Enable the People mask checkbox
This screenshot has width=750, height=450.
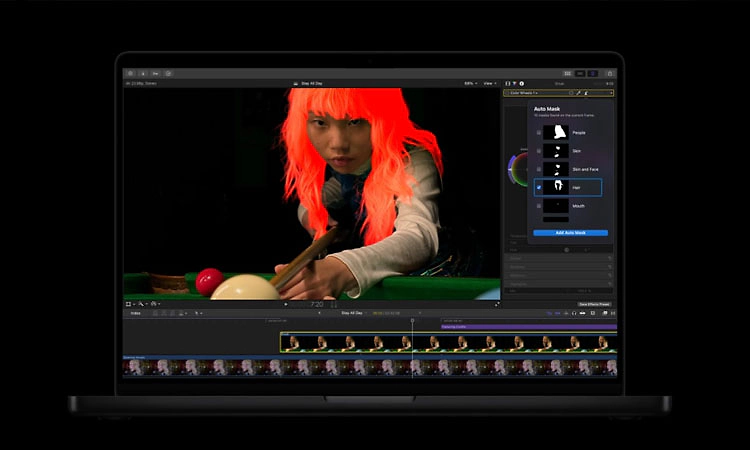pyautogui.click(x=539, y=132)
